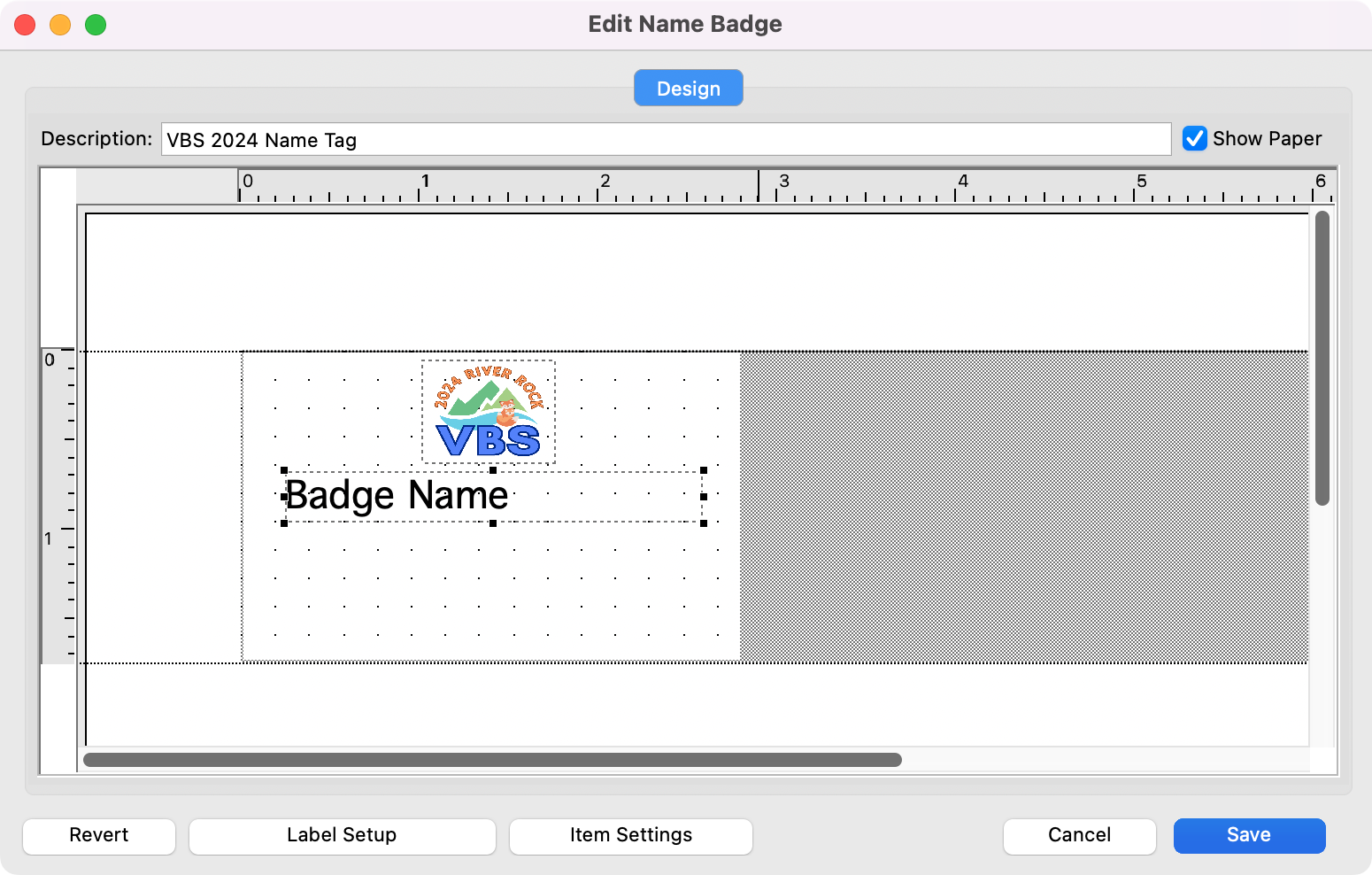
Task: Open Label Setup
Action: tap(342, 835)
